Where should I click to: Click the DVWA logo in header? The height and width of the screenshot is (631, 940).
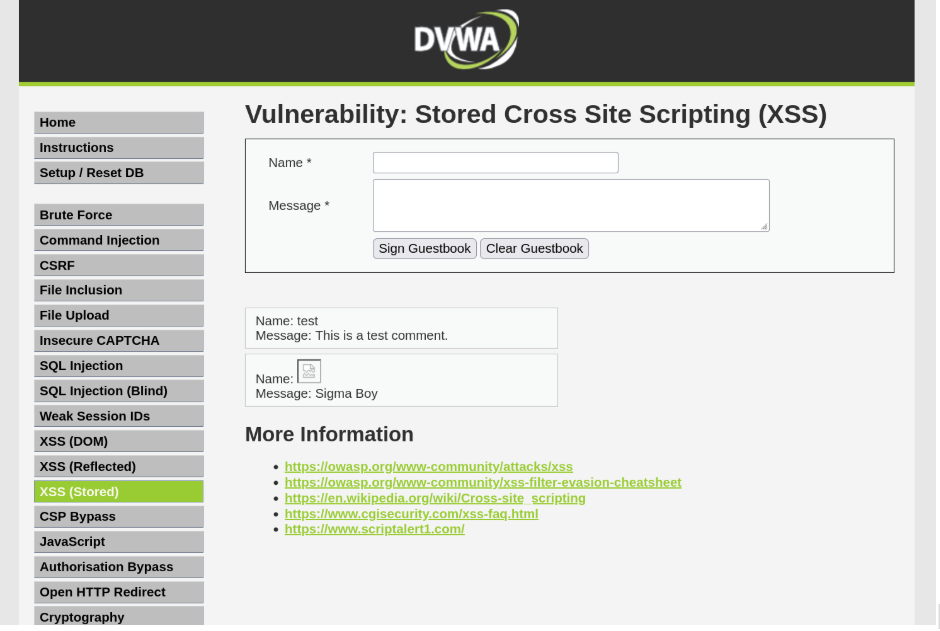pyautogui.click(x=466, y=40)
